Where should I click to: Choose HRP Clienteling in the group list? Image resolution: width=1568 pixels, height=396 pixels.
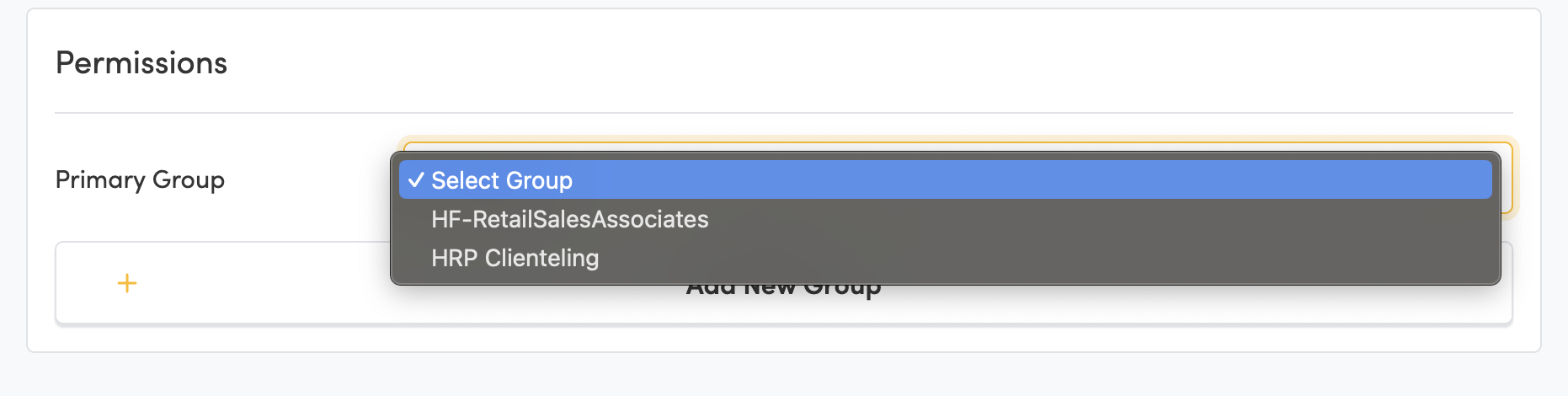coord(515,258)
